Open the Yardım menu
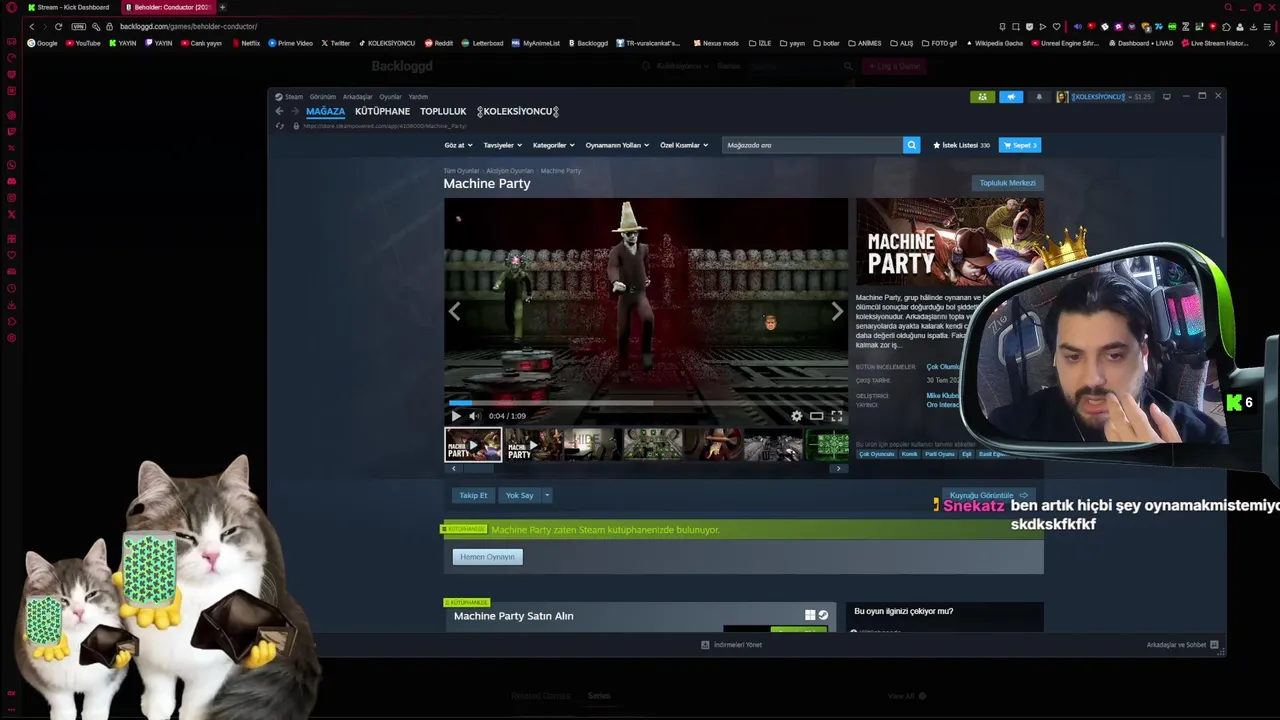Image resolution: width=1280 pixels, height=720 pixels. pyautogui.click(x=418, y=97)
